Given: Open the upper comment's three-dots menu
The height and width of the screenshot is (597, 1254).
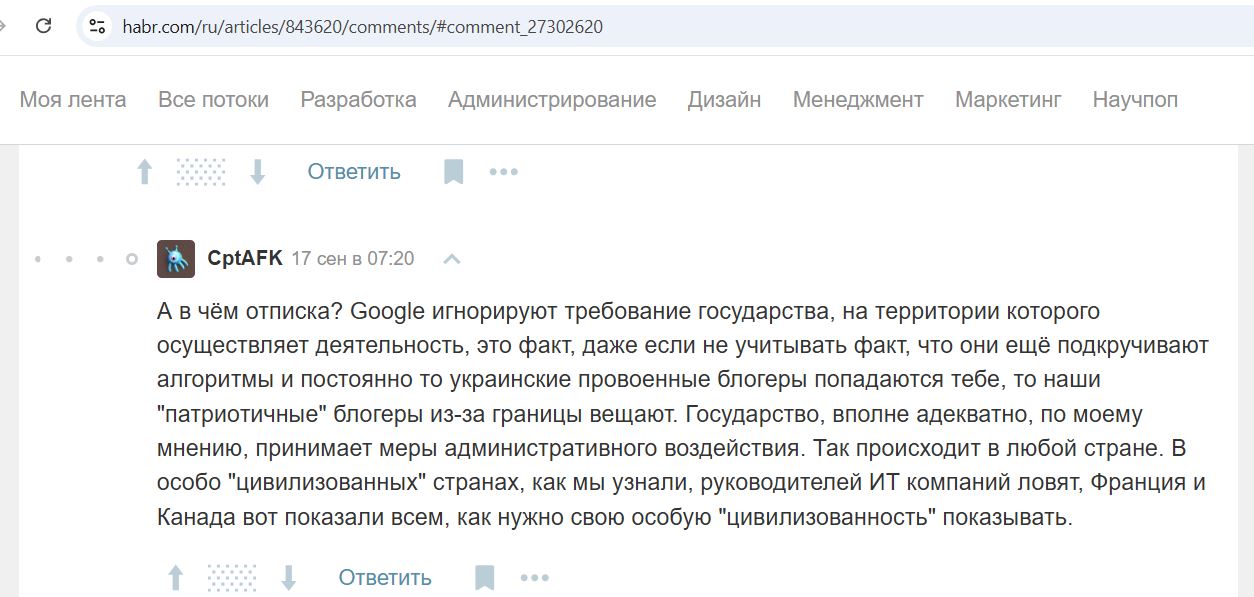Looking at the screenshot, I should 504,172.
